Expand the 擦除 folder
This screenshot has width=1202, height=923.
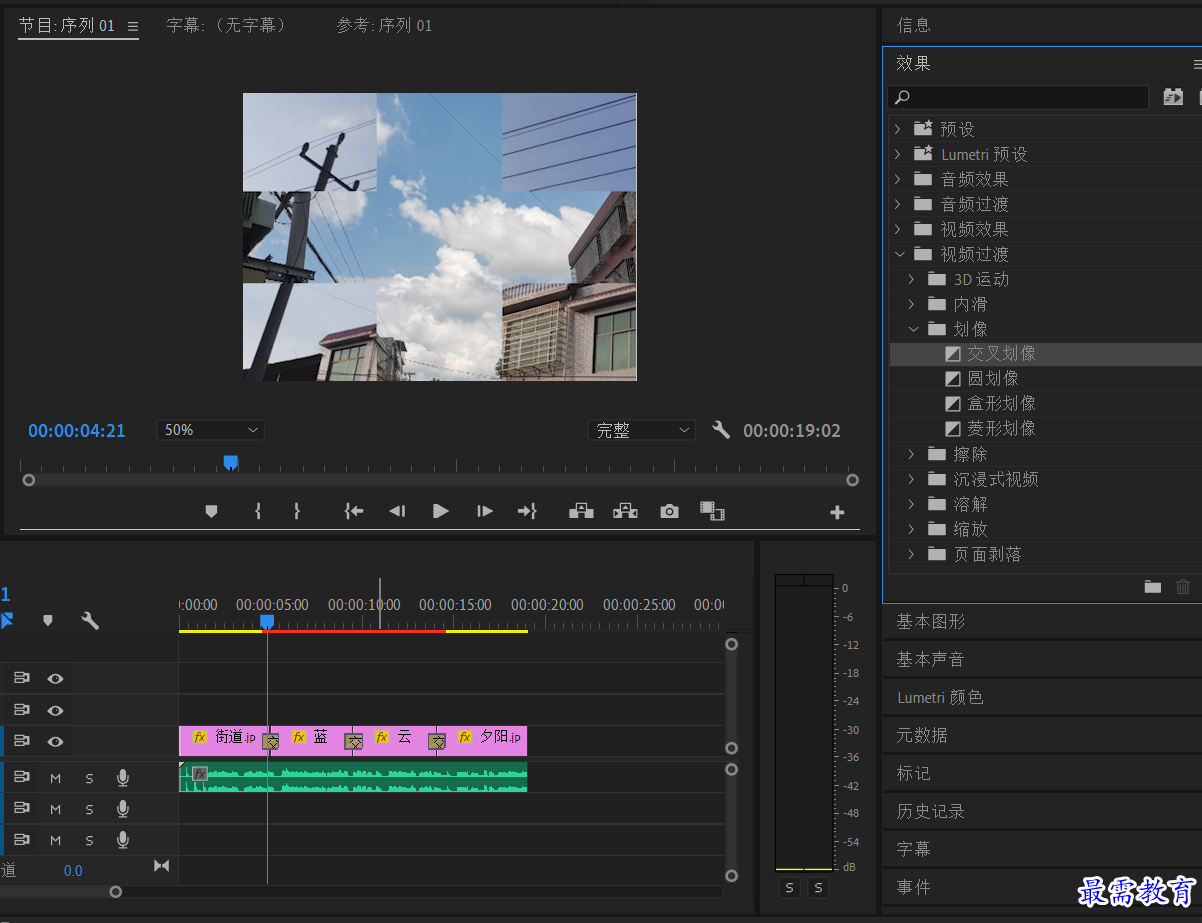click(x=911, y=454)
